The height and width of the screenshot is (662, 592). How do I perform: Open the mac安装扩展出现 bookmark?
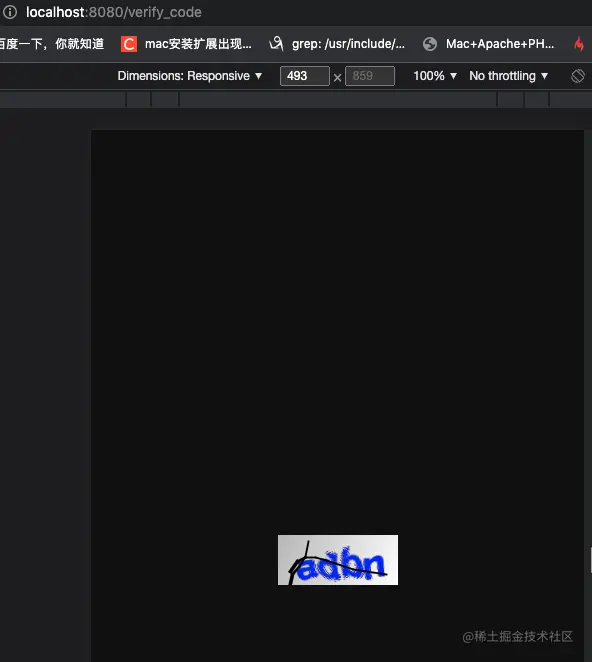click(198, 44)
